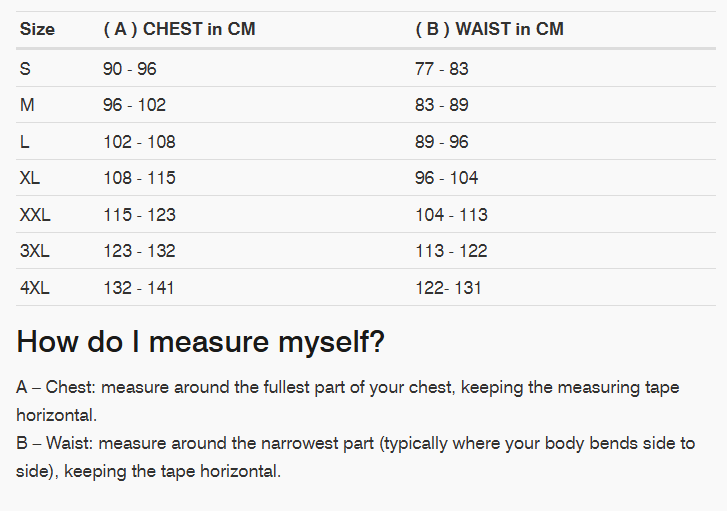Click chest value 90 - 96
This screenshot has height=511, width=727.
click(130, 69)
